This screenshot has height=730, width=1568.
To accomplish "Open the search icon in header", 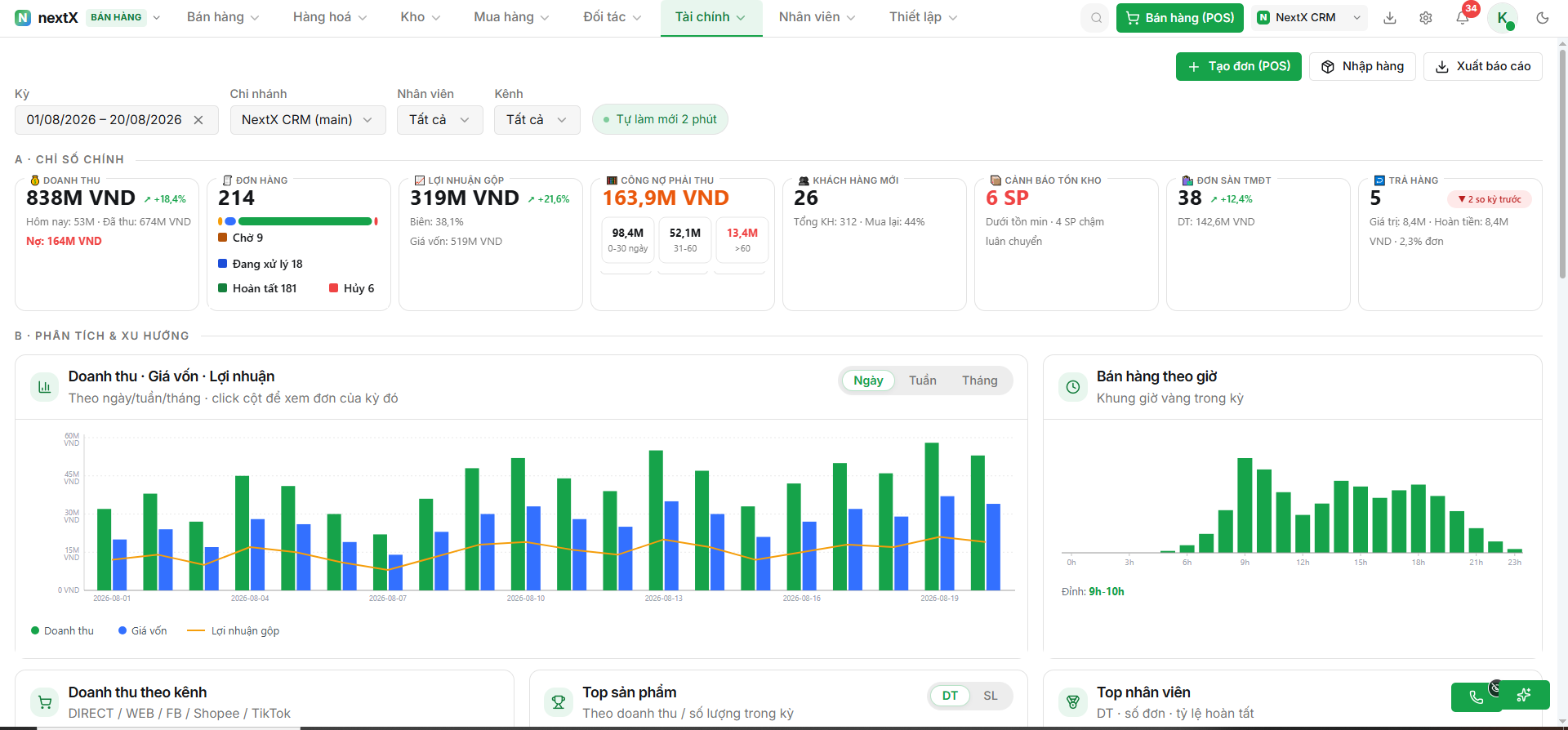I will click(1096, 18).
